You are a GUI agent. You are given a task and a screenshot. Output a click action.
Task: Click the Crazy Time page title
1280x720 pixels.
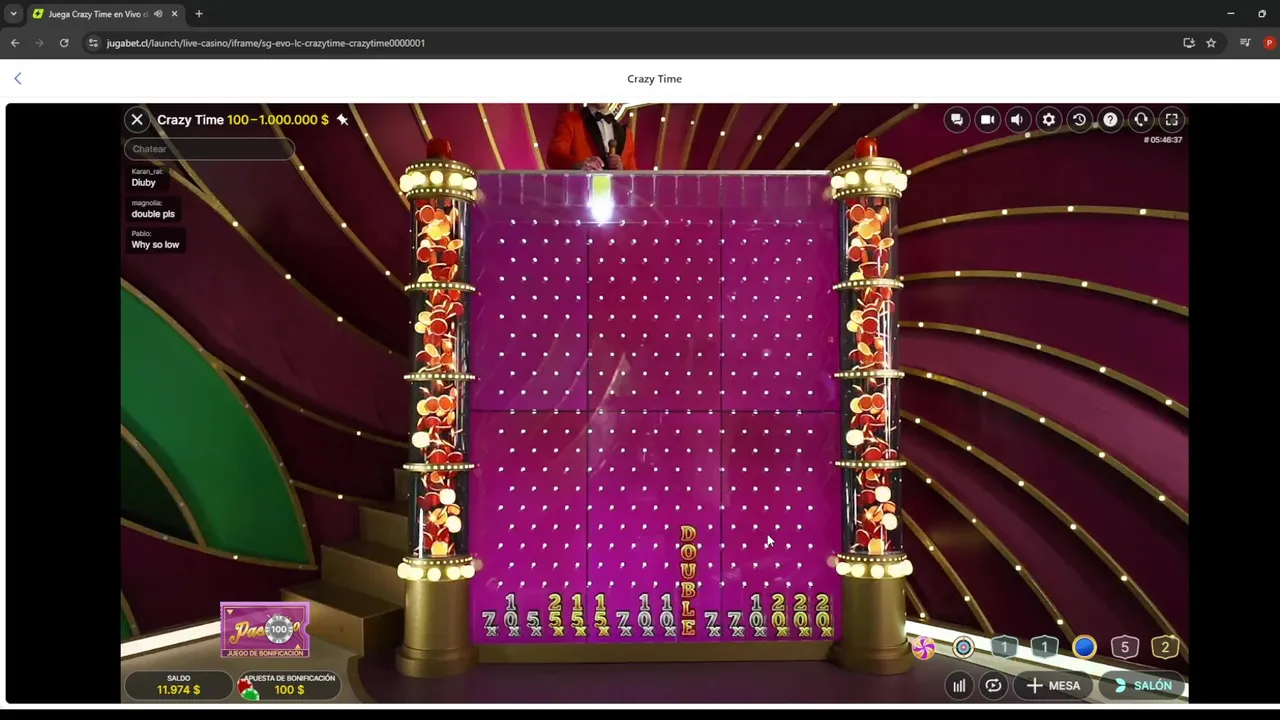click(654, 78)
